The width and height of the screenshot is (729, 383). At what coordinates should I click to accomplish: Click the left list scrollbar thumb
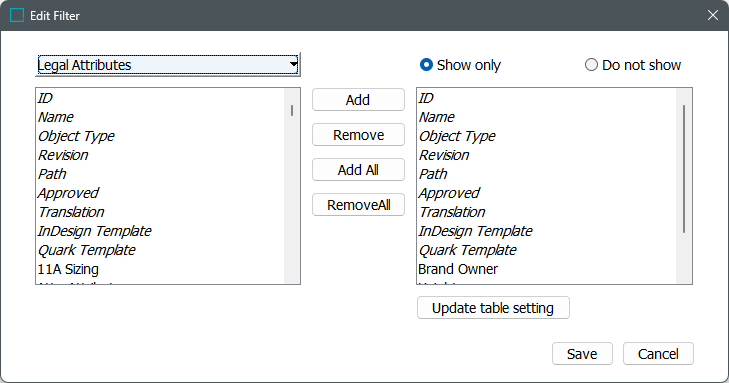(x=292, y=111)
